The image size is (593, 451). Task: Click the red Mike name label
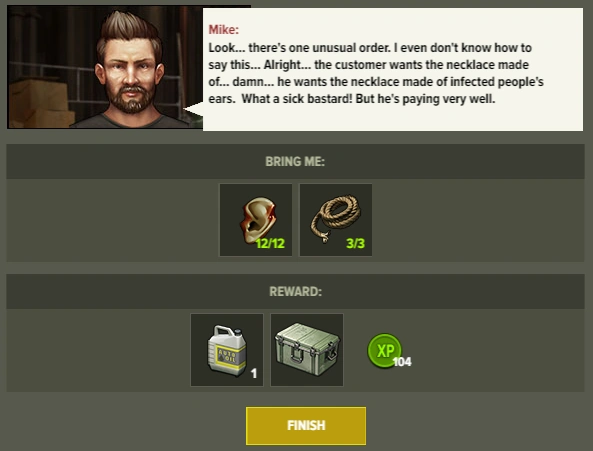click(x=224, y=29)
